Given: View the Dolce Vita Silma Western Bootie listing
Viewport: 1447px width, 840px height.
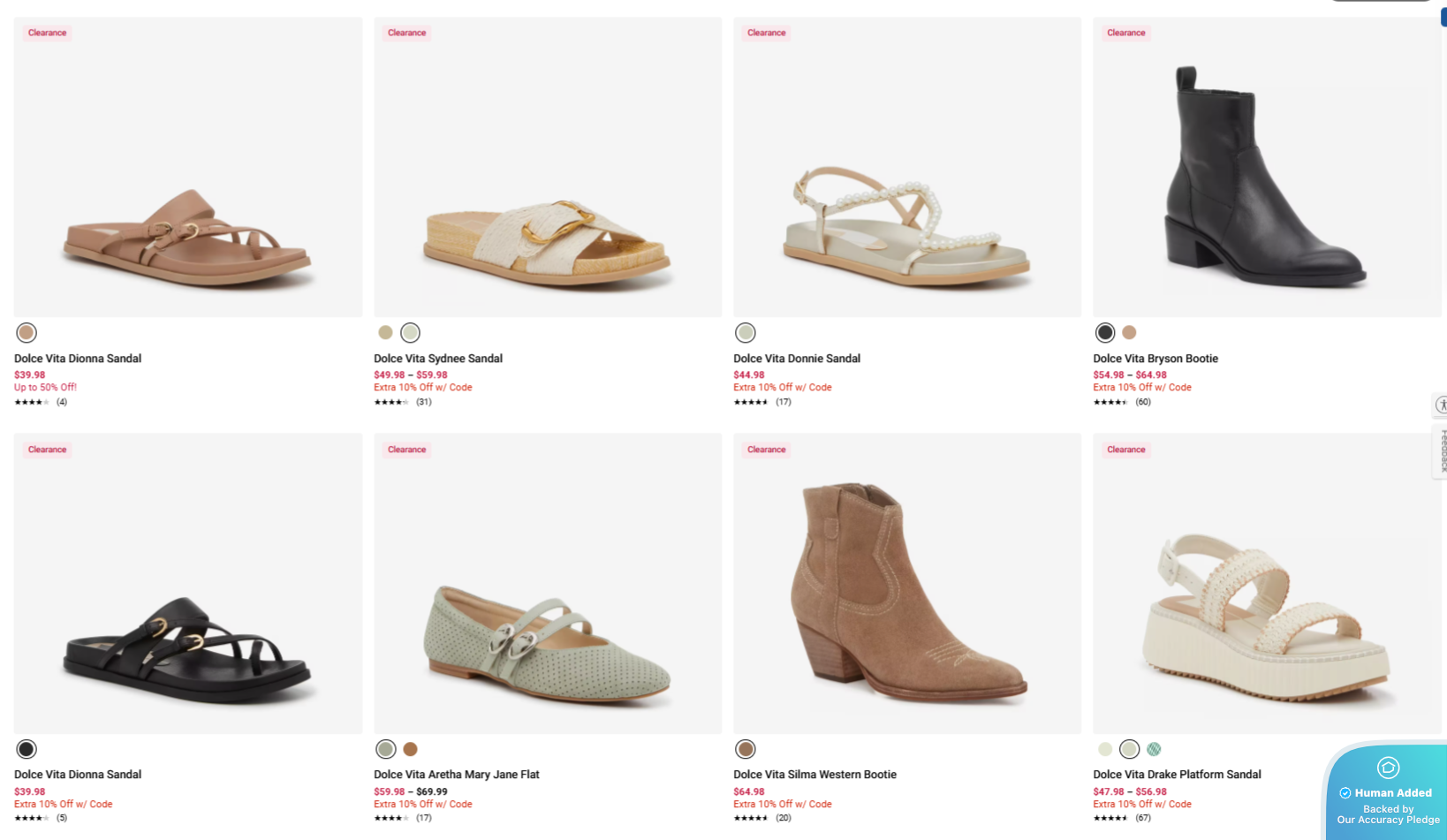Looking at the screenshot, I should pyautogui.click(x=814, y=774).
